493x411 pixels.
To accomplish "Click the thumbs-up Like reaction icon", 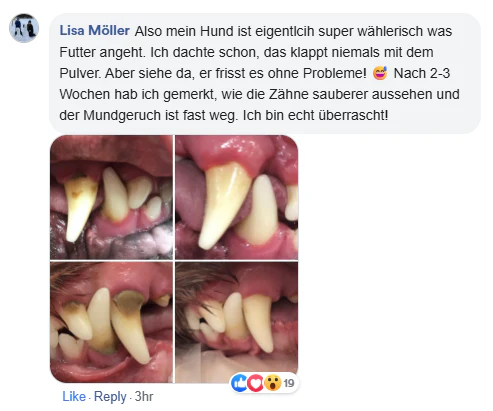I will pyautogui.click(x=239, y=383).
